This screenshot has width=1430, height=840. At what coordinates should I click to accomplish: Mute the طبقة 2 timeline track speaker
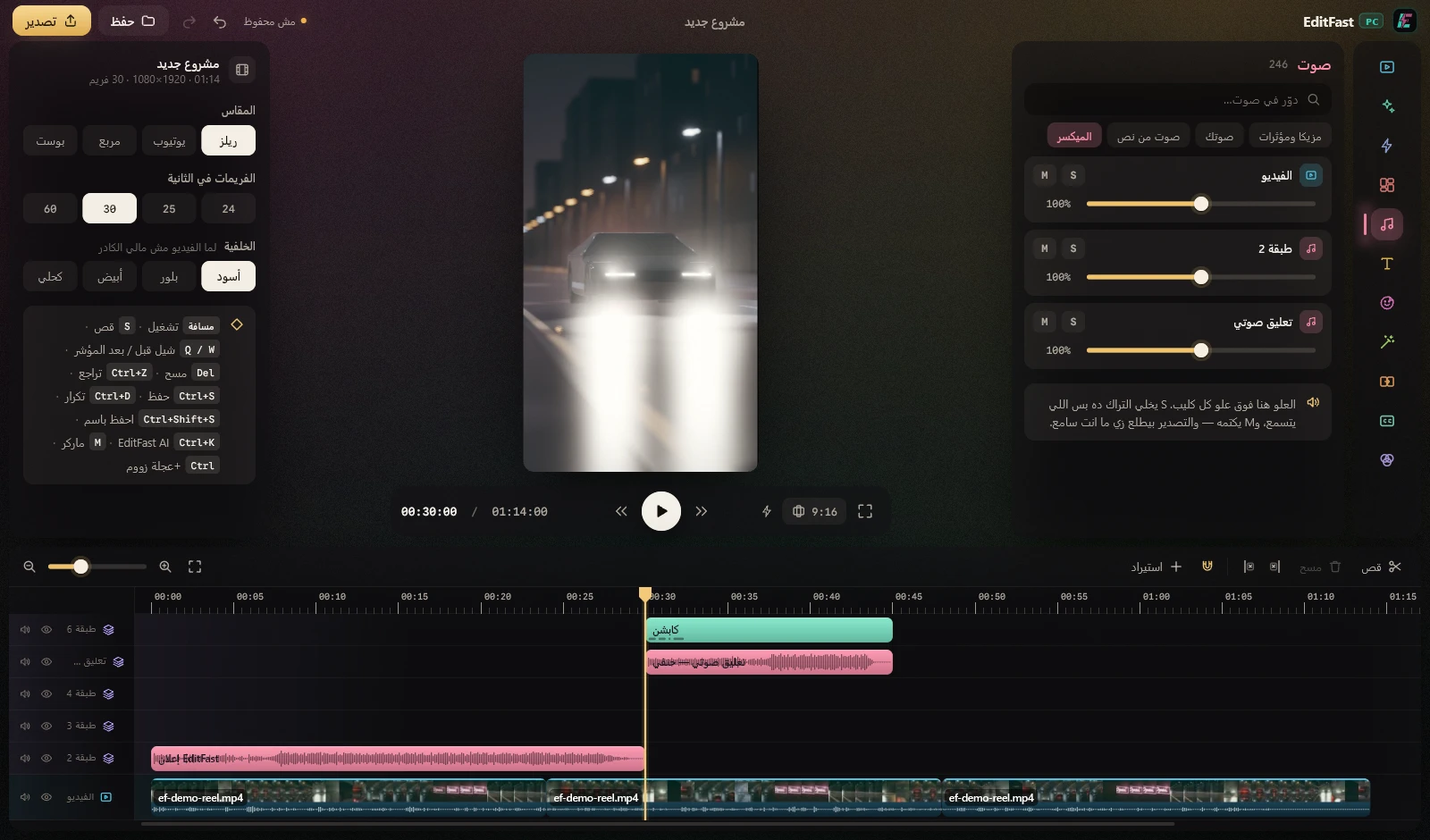click(x=25, y=759)
